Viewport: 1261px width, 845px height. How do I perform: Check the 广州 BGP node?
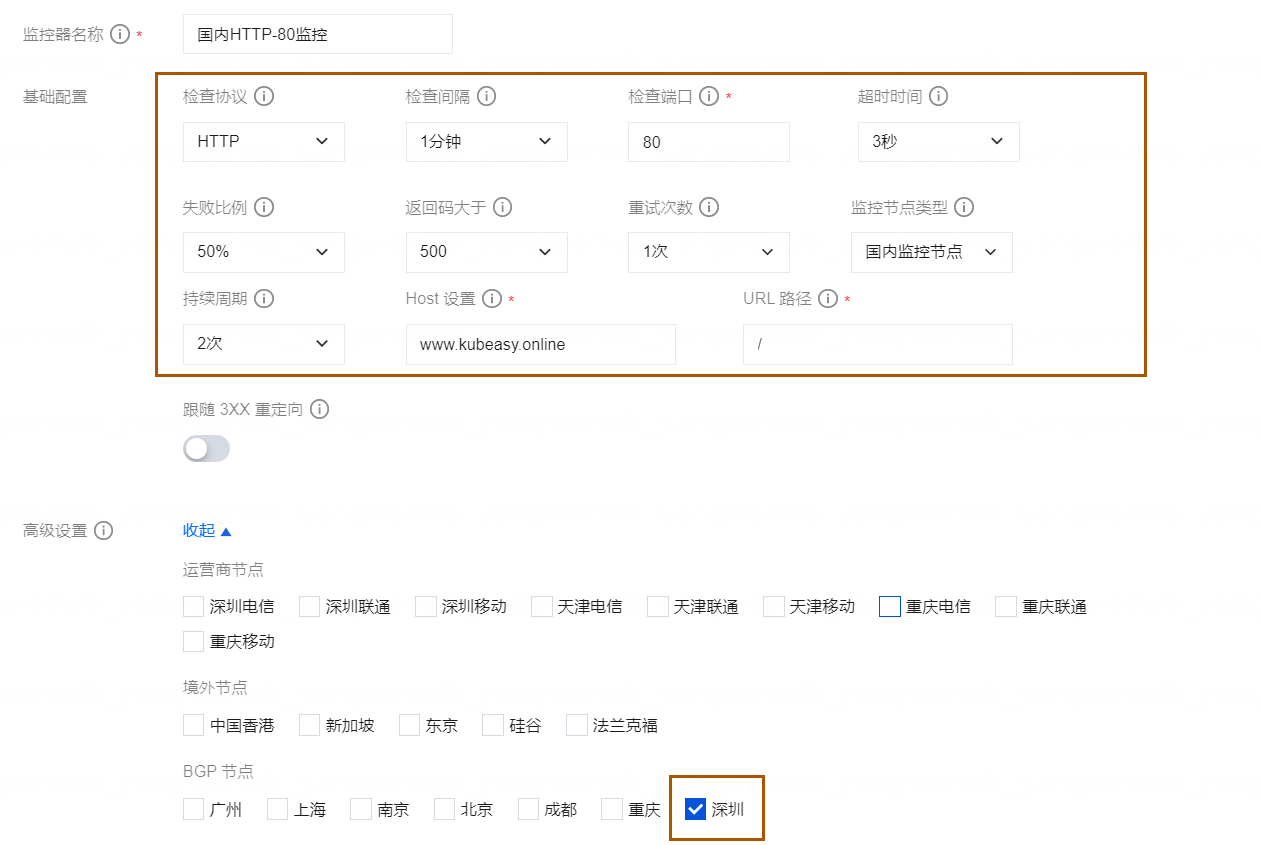194,809
